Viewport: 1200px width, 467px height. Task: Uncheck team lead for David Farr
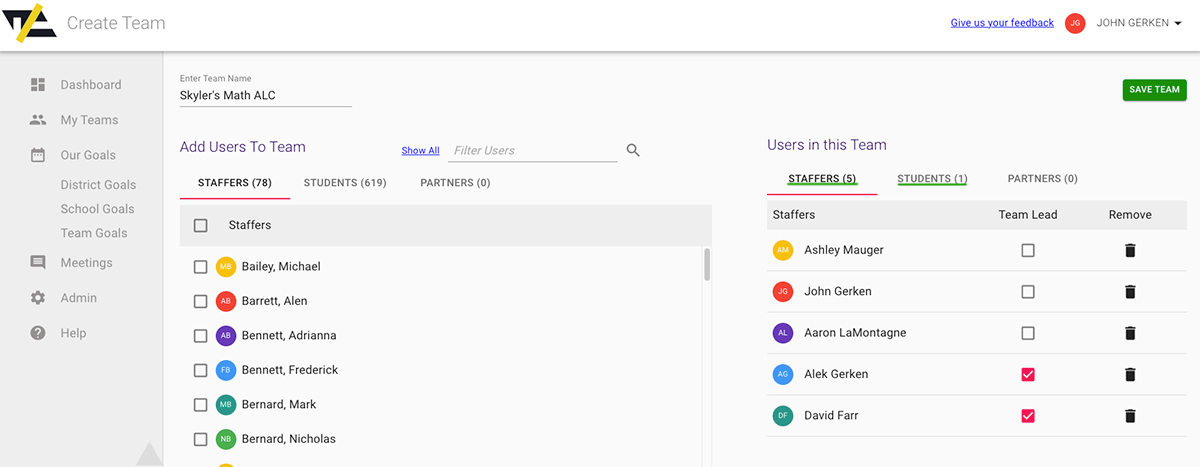click(x=1028, y=415)
